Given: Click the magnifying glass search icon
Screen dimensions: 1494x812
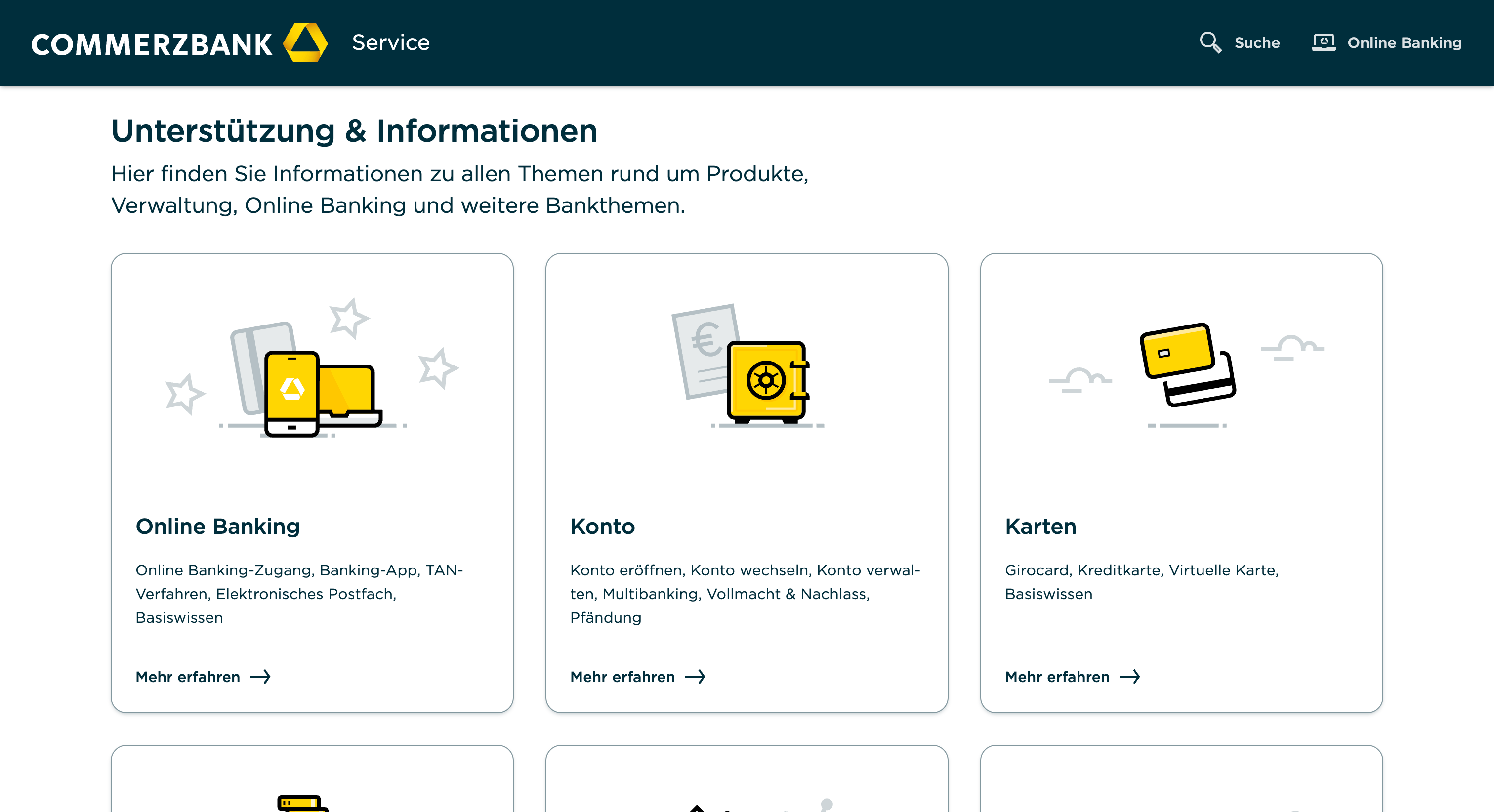Looking at the screenshot, I should [1210, 42].
